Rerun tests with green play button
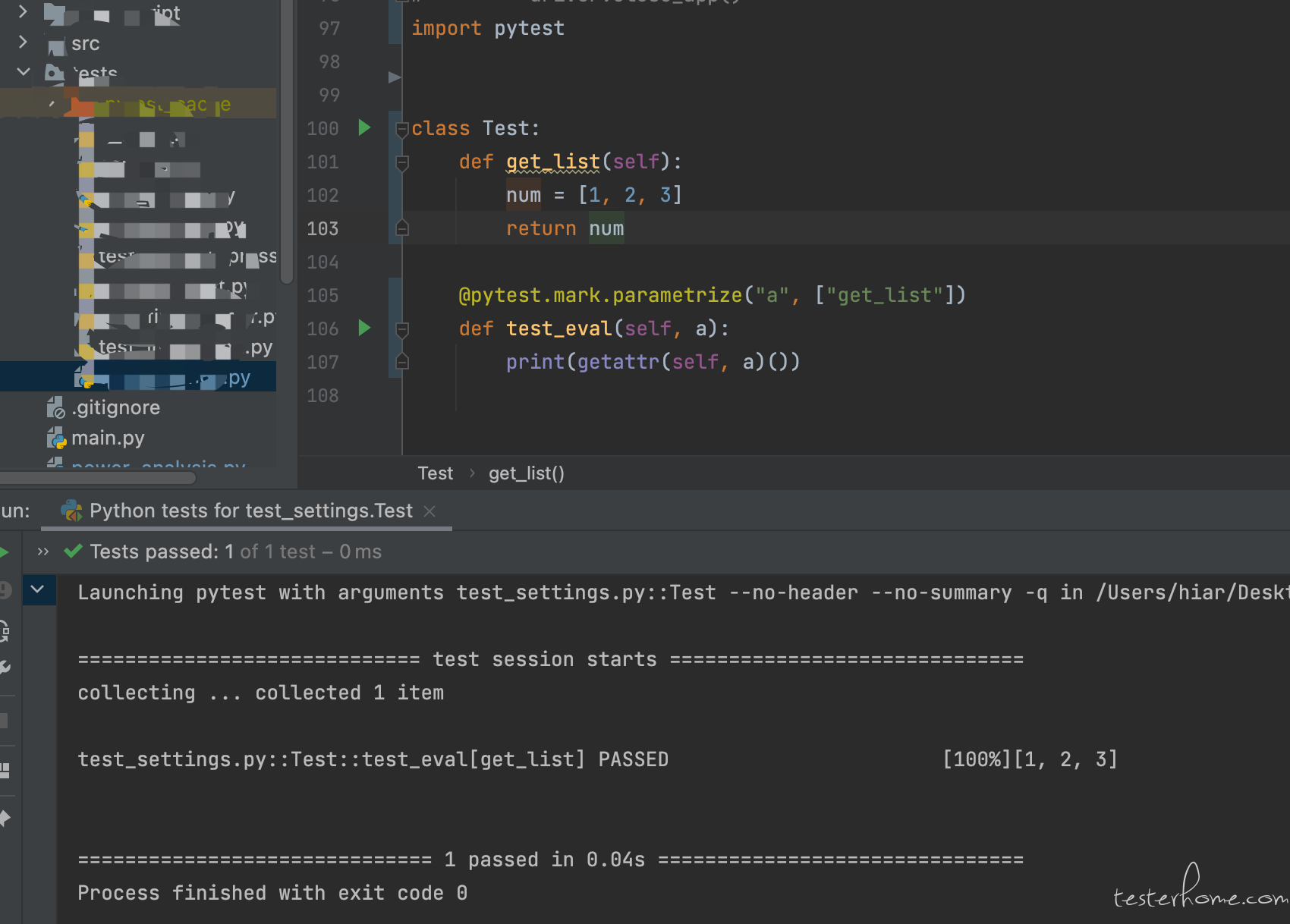Image resolution: width=1290 pixels, height=924 pixels. [4, 552]
